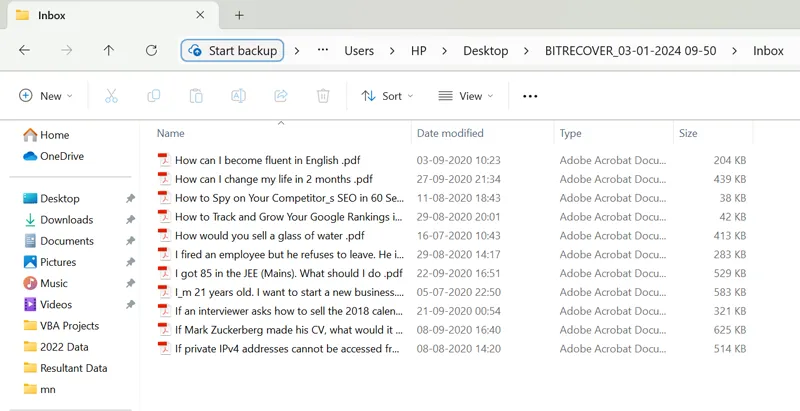
Task: Click the Delete trash can icon
Action: click(323, 96)
